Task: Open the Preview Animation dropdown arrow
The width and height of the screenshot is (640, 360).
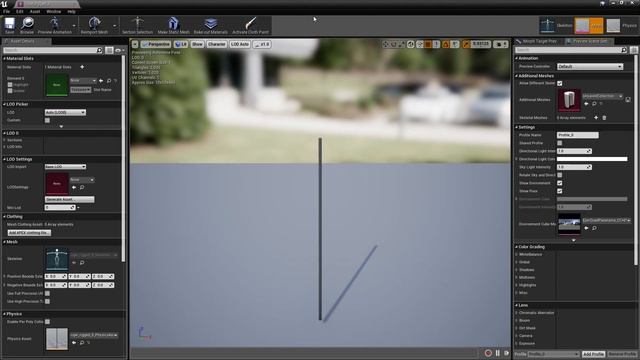Action: coord(74,26)
